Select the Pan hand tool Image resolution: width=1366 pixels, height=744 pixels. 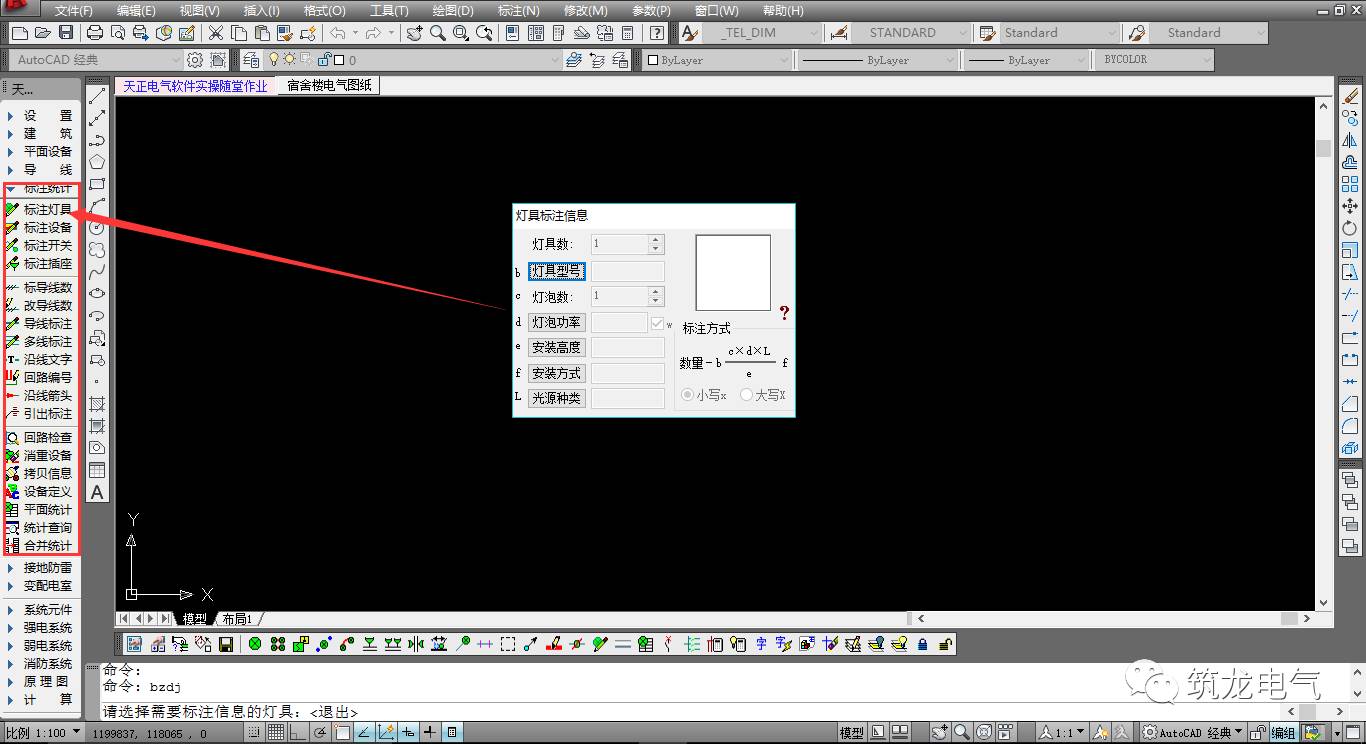click(x=414, y=33)
